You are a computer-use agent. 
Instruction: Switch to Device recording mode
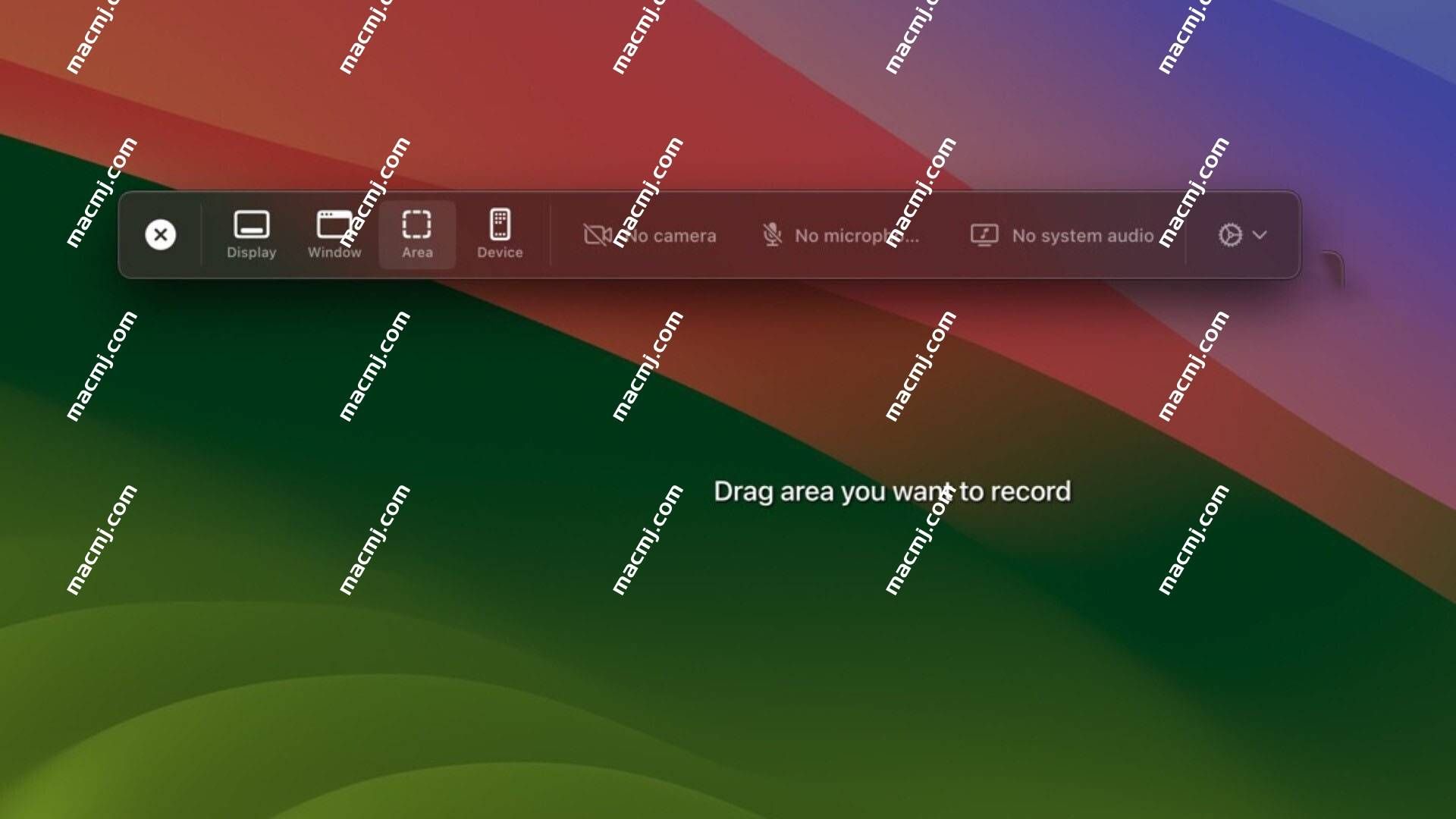[500, 235]
